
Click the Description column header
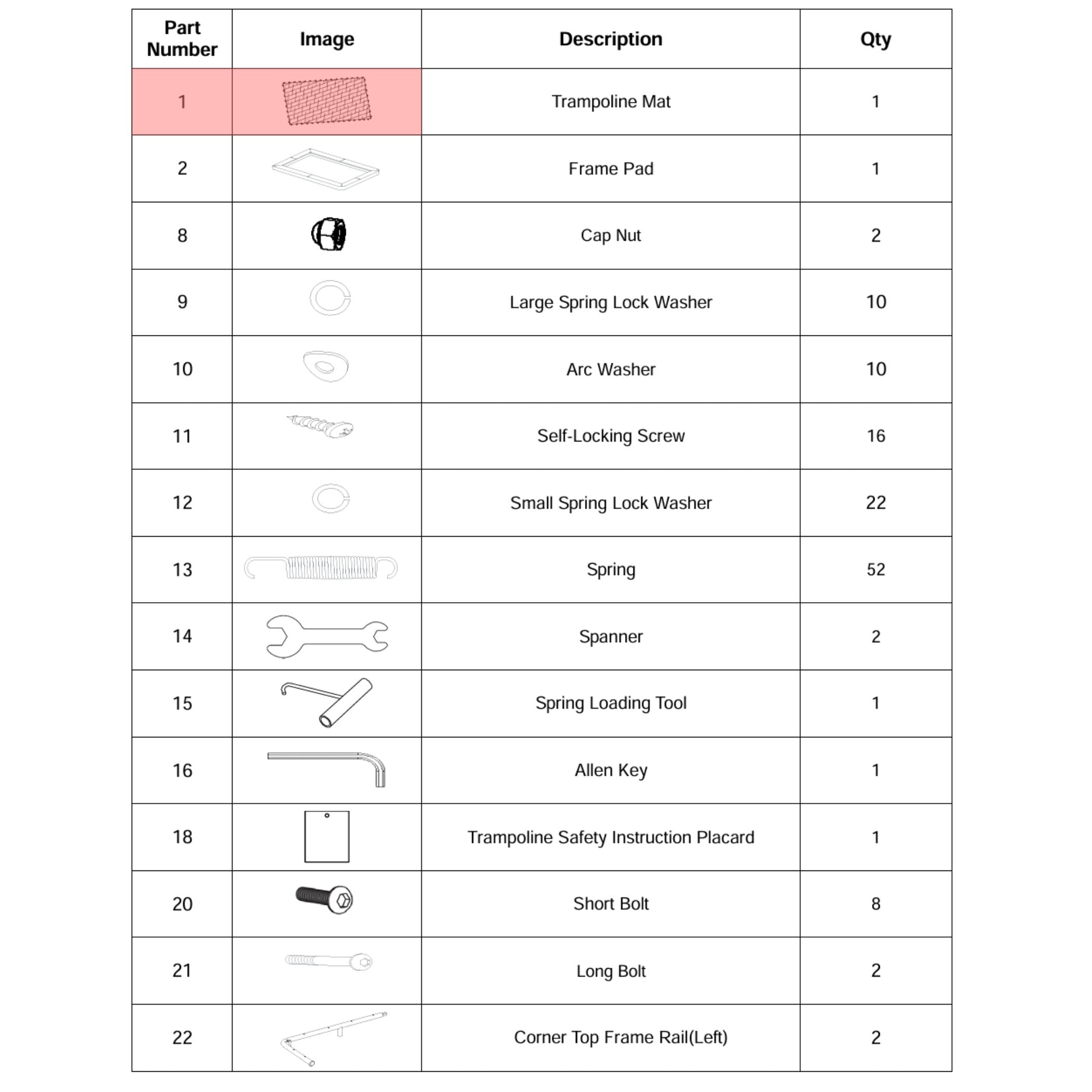610,39
